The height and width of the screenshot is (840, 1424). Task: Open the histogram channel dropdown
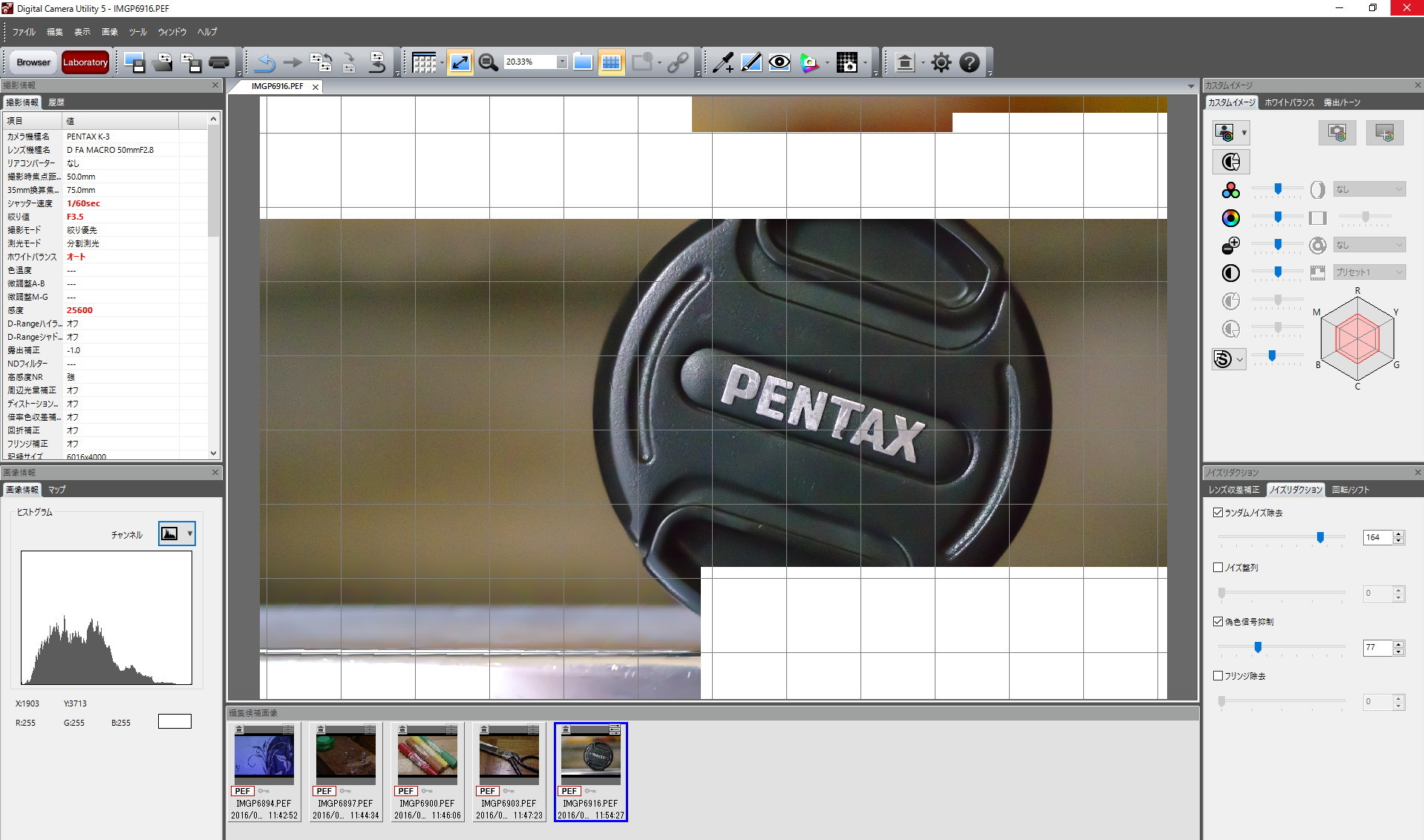coord(177,534)
